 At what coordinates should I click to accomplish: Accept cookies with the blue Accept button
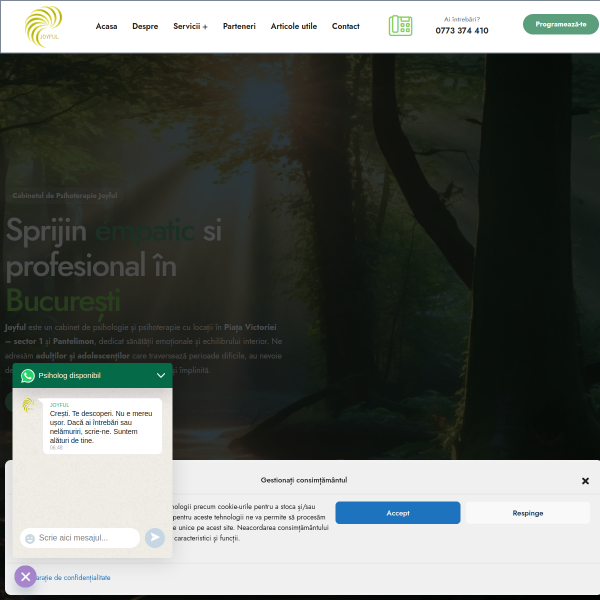tap(398, 513)
